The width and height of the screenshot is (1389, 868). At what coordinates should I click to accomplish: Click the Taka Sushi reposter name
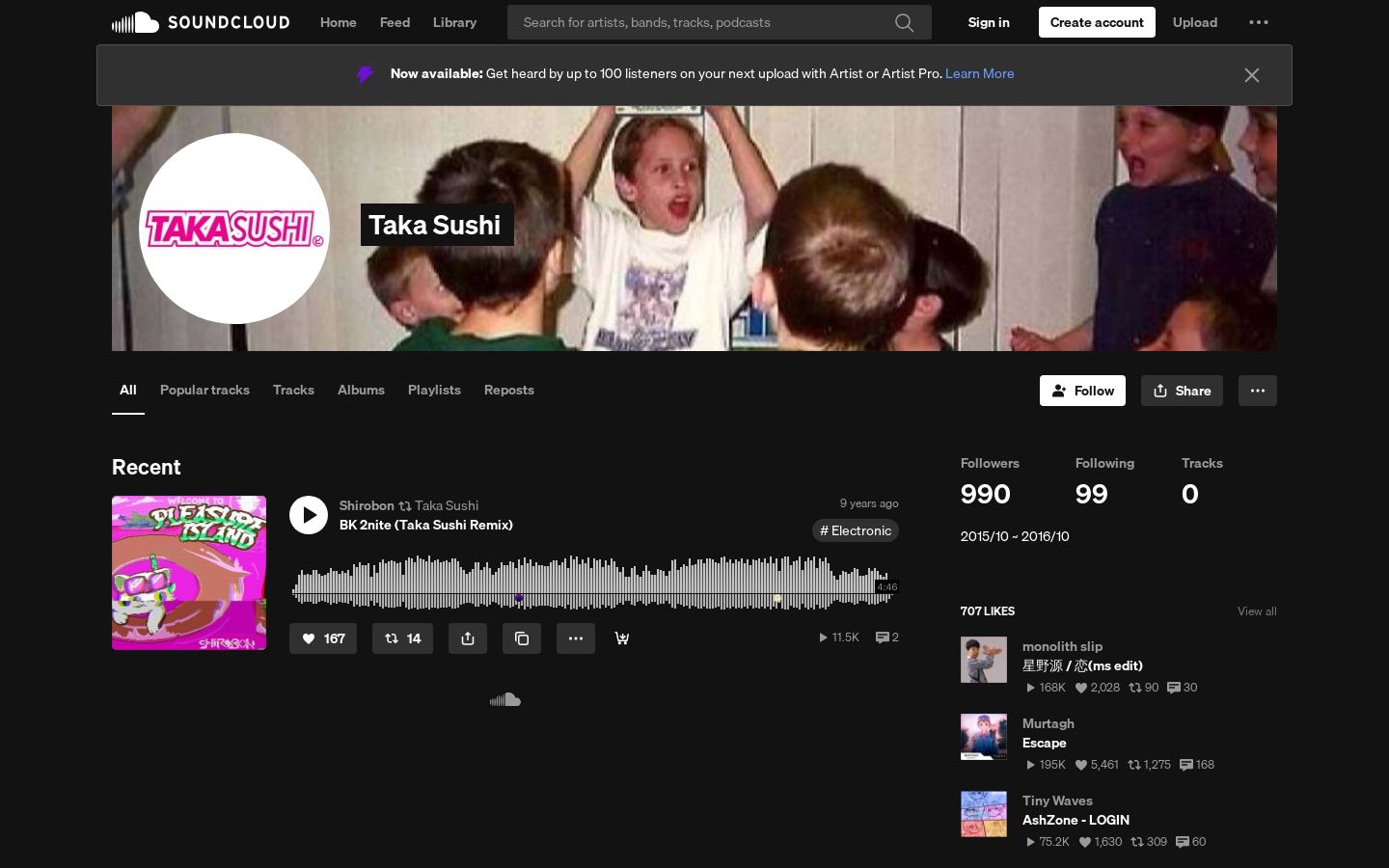click(x=447, y=505)
